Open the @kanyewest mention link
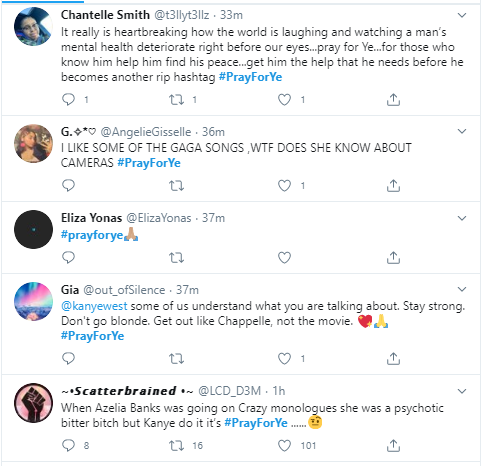This screenshot has height=466, width=483. 94,306
